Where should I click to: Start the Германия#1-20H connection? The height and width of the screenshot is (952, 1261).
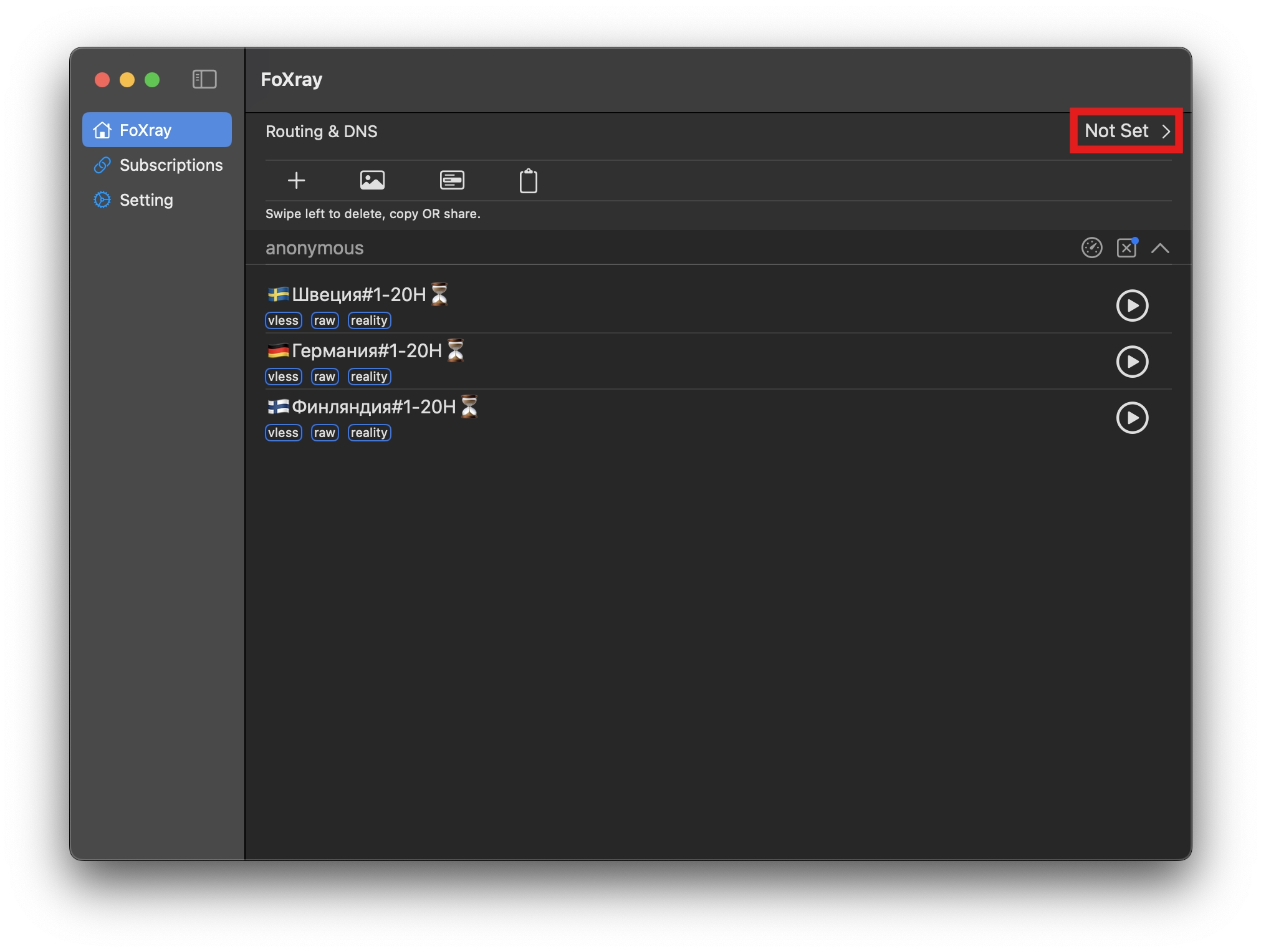pyautogui.click(x=1131, y=362)
